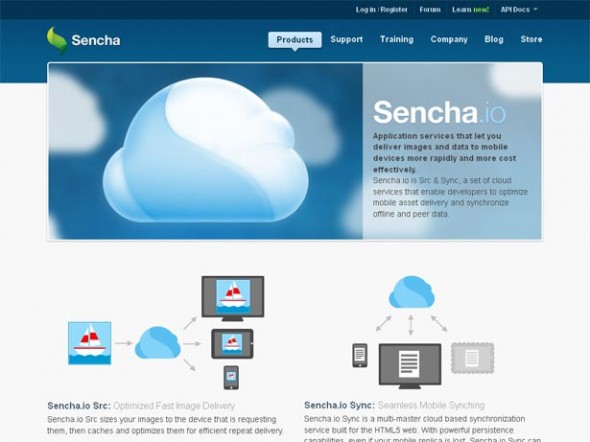Open the Forum link

coord(430,10)
